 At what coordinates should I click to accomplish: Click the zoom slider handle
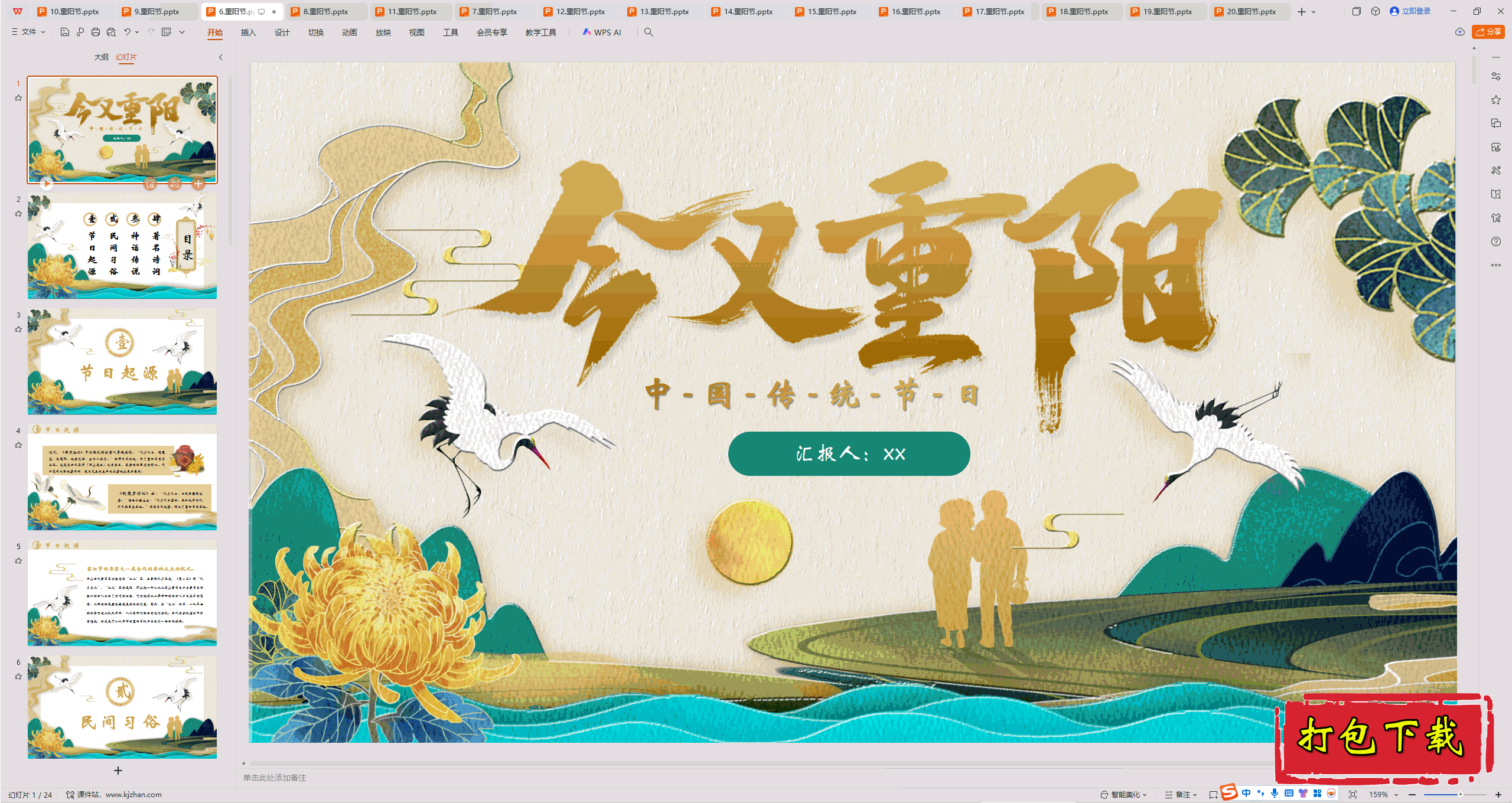point(1460,795)
